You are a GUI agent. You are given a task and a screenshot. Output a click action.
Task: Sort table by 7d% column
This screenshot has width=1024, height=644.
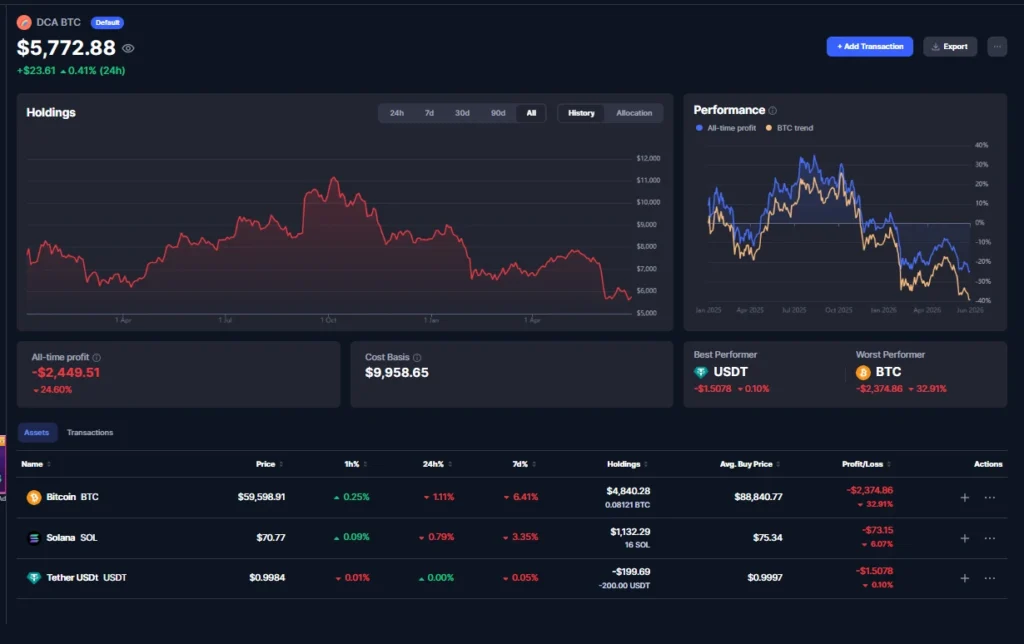[x=524, y=464]
